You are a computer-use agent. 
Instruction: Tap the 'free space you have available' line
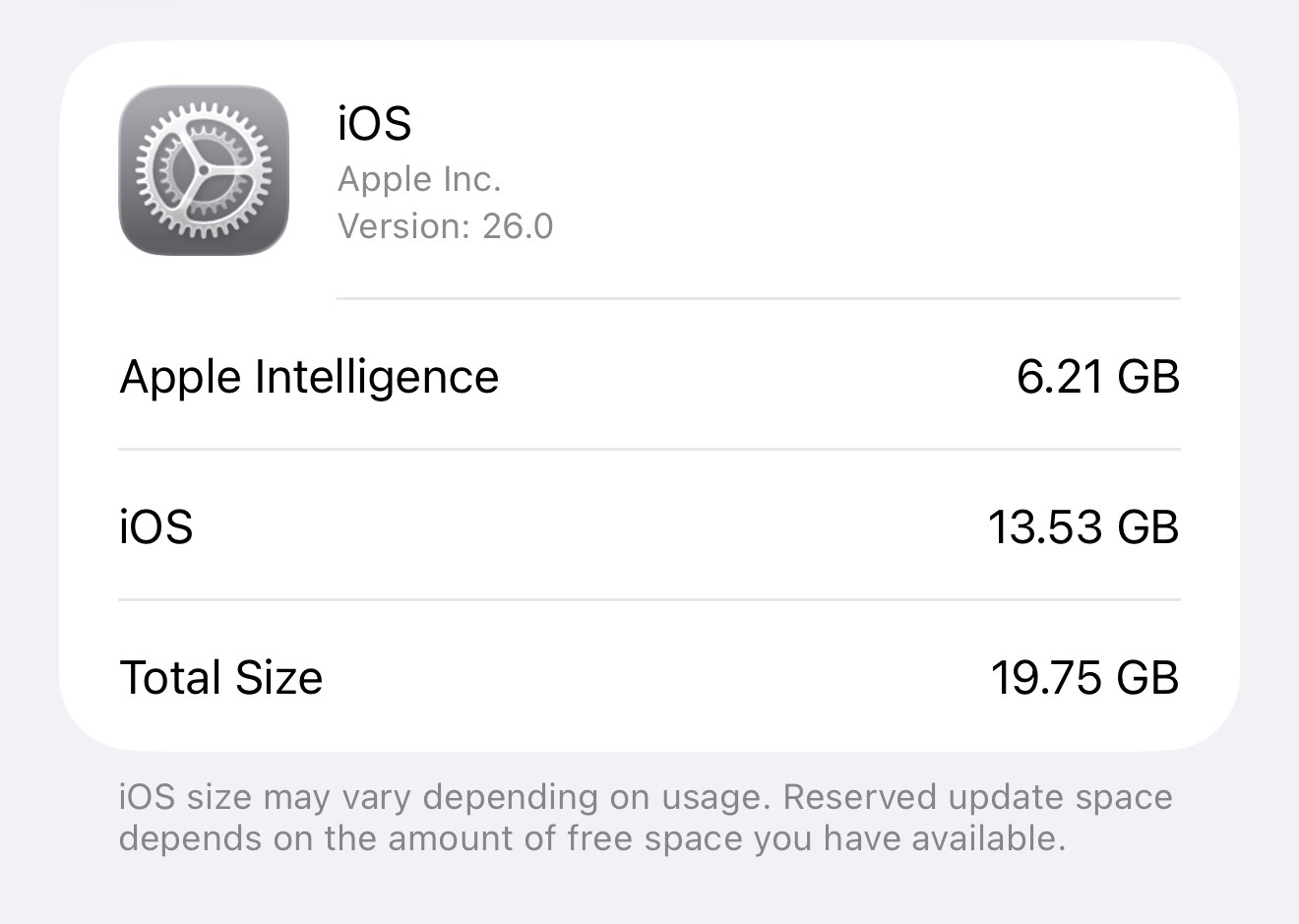click(x=816, y=838)
